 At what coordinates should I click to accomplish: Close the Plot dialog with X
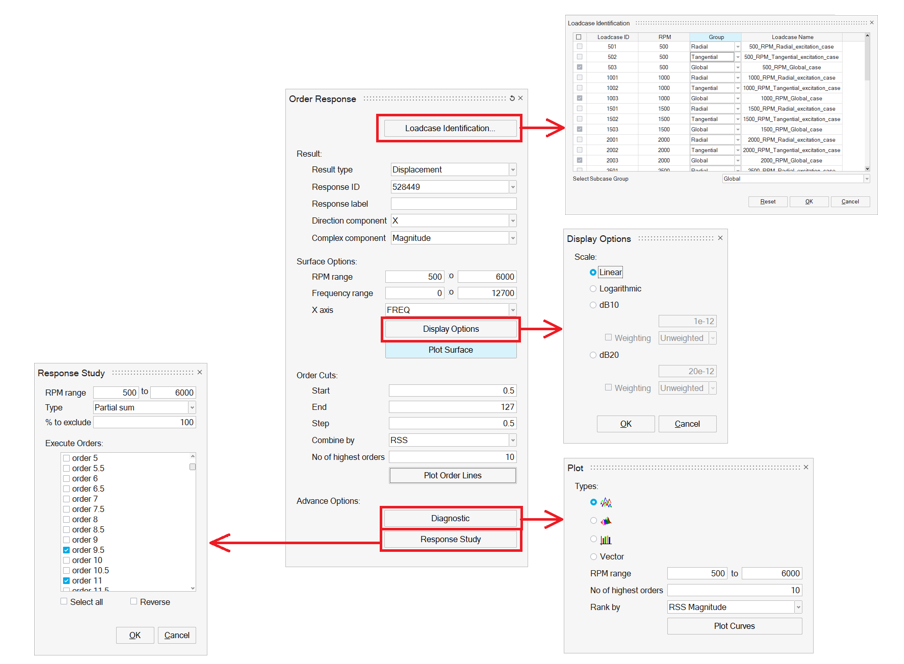point(806,468)
